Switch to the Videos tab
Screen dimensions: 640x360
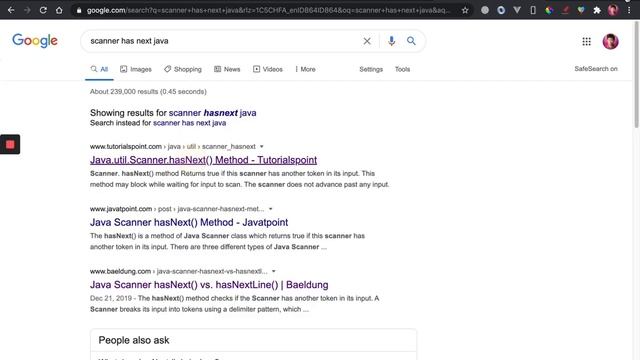coord(268,69)
